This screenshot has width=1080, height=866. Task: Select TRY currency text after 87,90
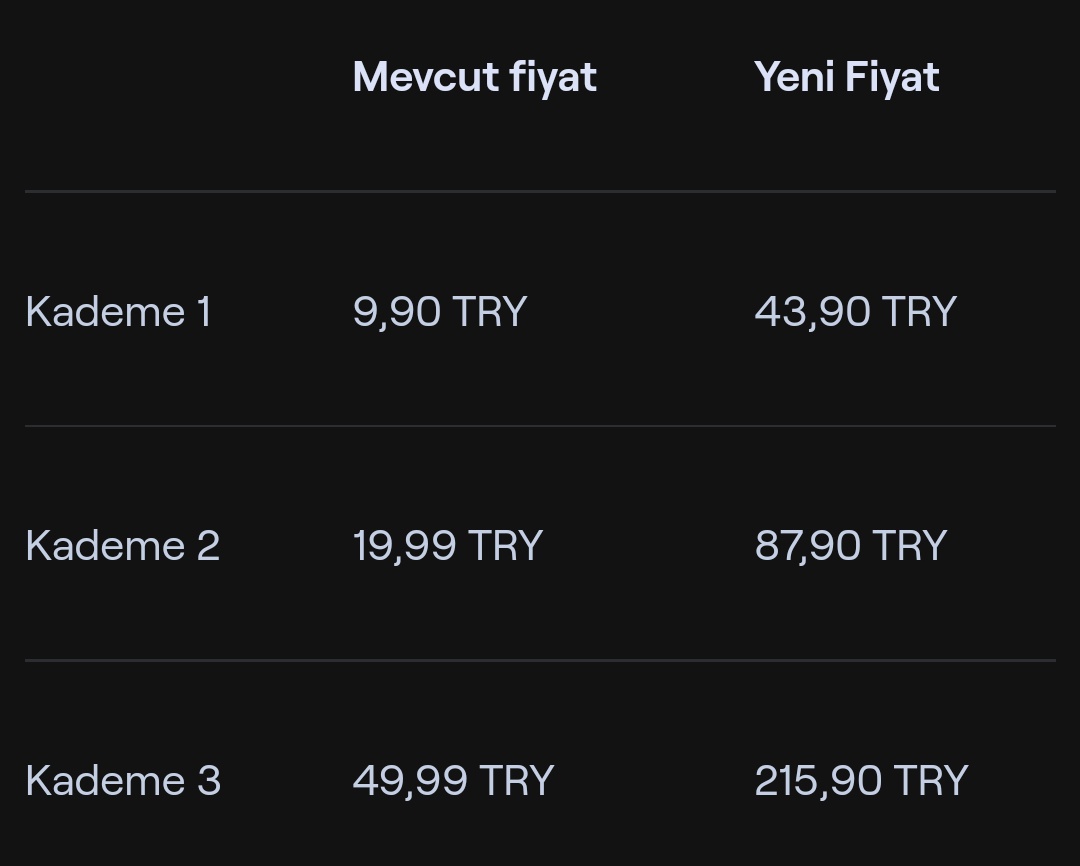coord(910,546)
